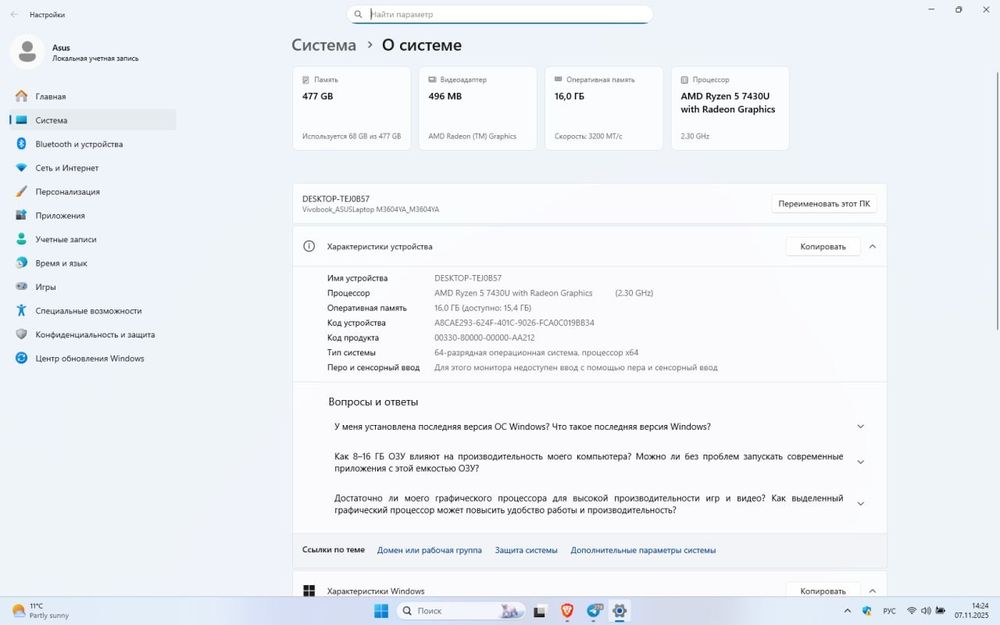
Task: Show hidden tray icons chevron
Action: pyautogui.click(x=847, y=611)
